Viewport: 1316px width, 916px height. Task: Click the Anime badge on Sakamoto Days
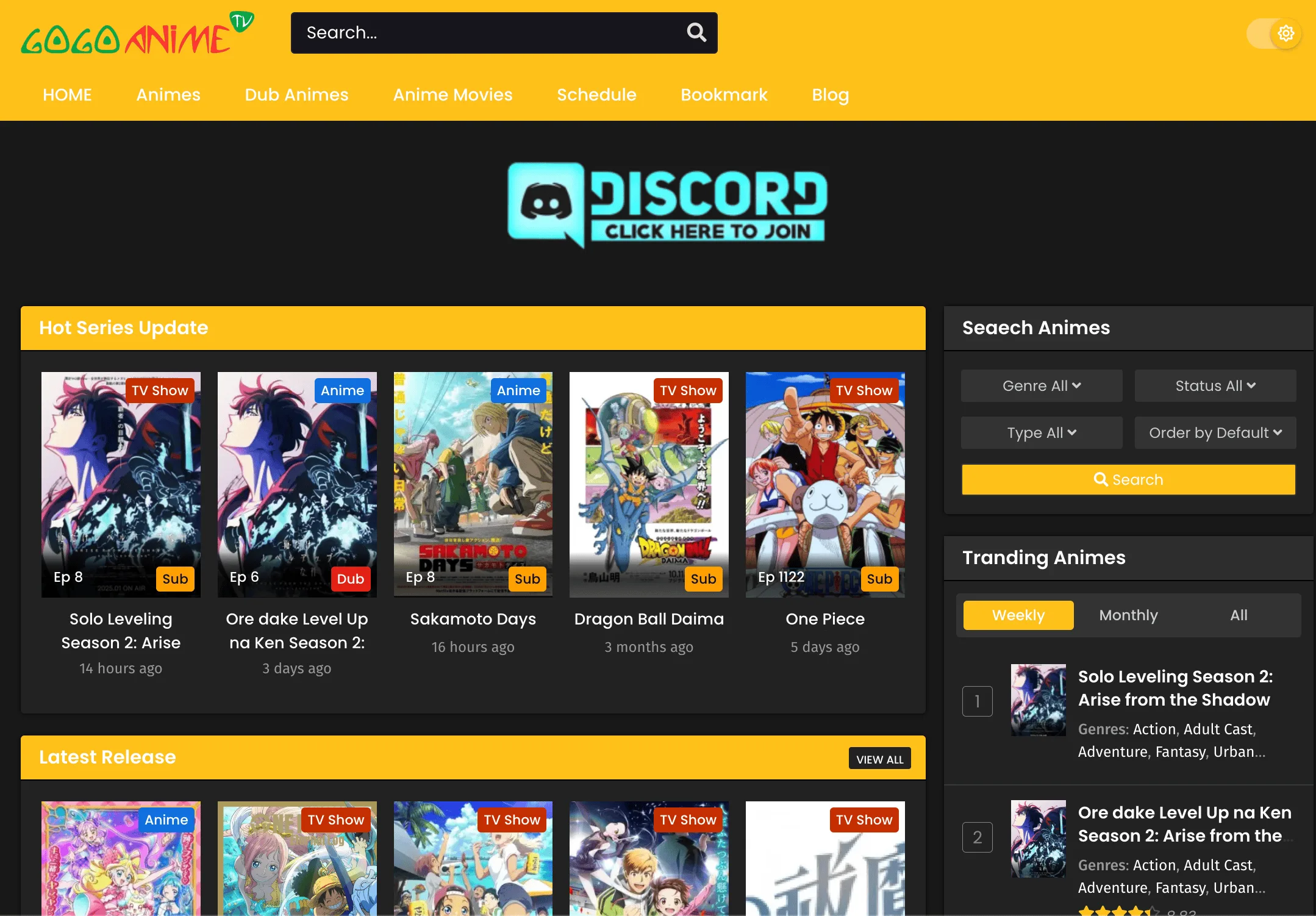click(x=518, y=390)
